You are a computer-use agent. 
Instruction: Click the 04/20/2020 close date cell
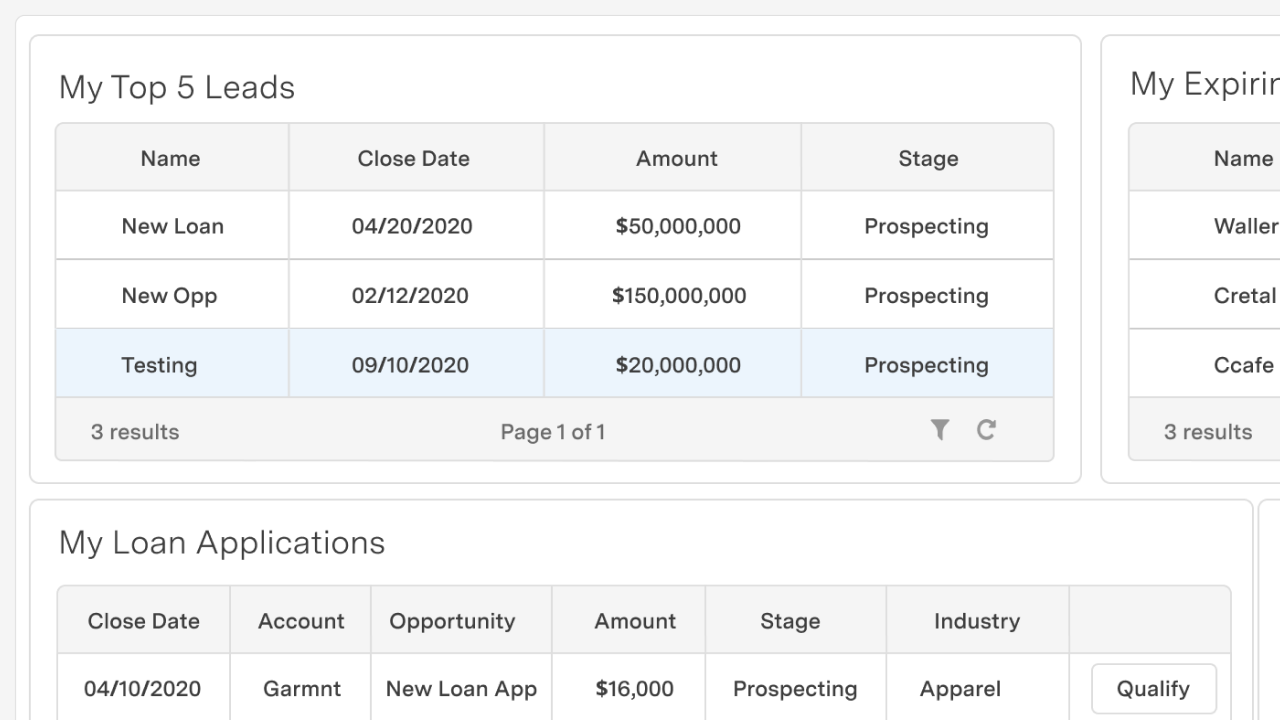[x=413, y=226]
